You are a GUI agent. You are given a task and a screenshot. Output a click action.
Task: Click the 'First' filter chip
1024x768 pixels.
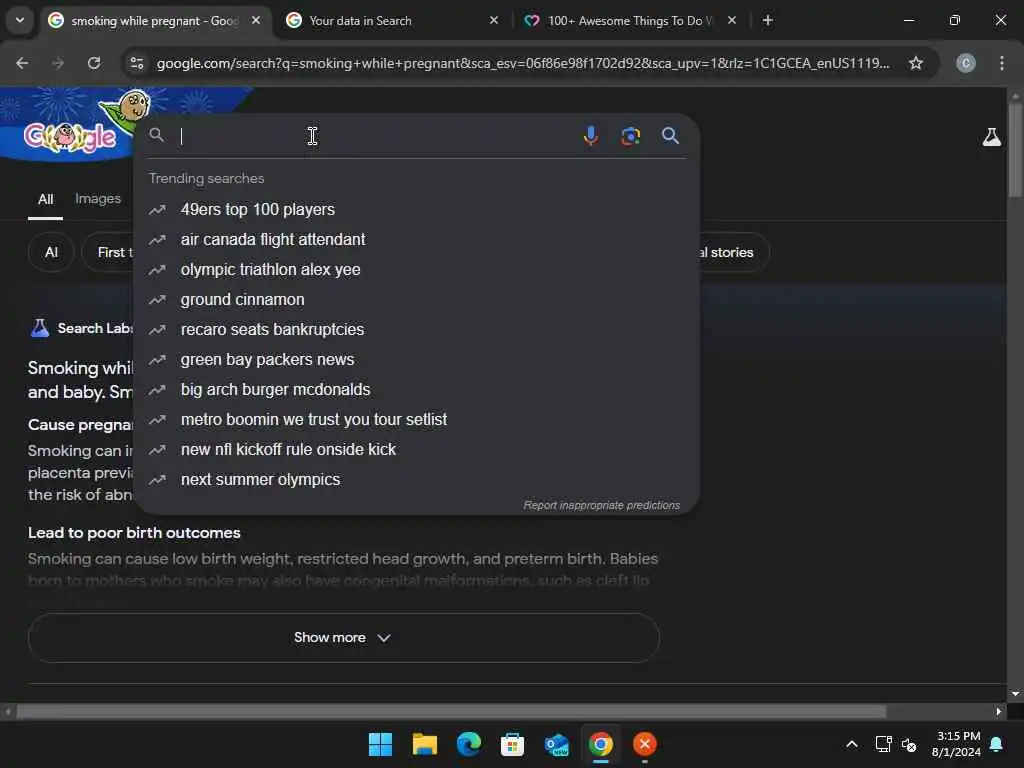108,252
